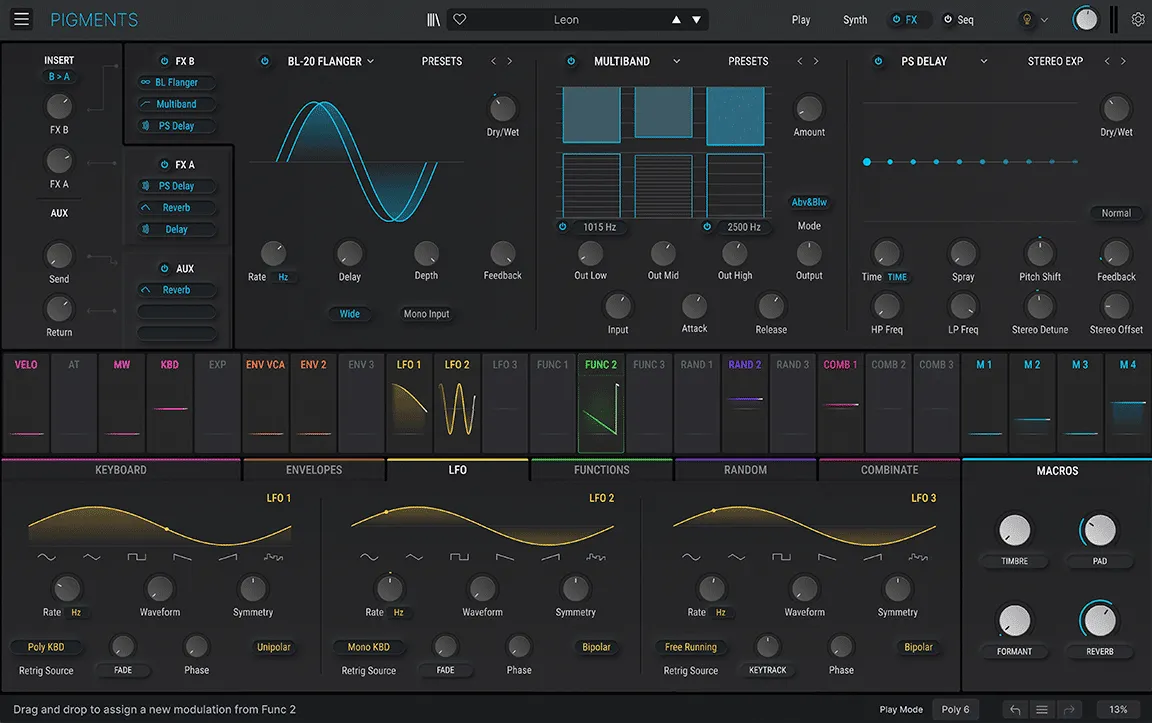Click the LFO 2 modulation source slot
This screenshot has height=723, width=1152.
coord(457,403)
